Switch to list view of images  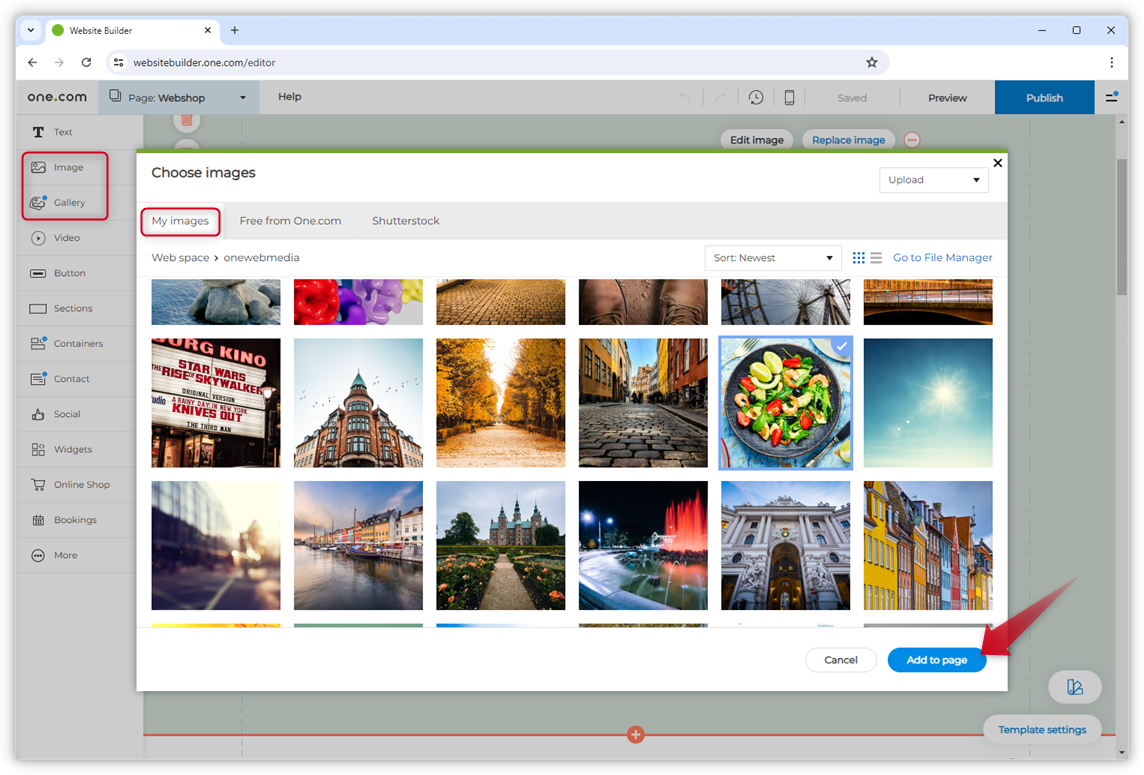point(876,258)
